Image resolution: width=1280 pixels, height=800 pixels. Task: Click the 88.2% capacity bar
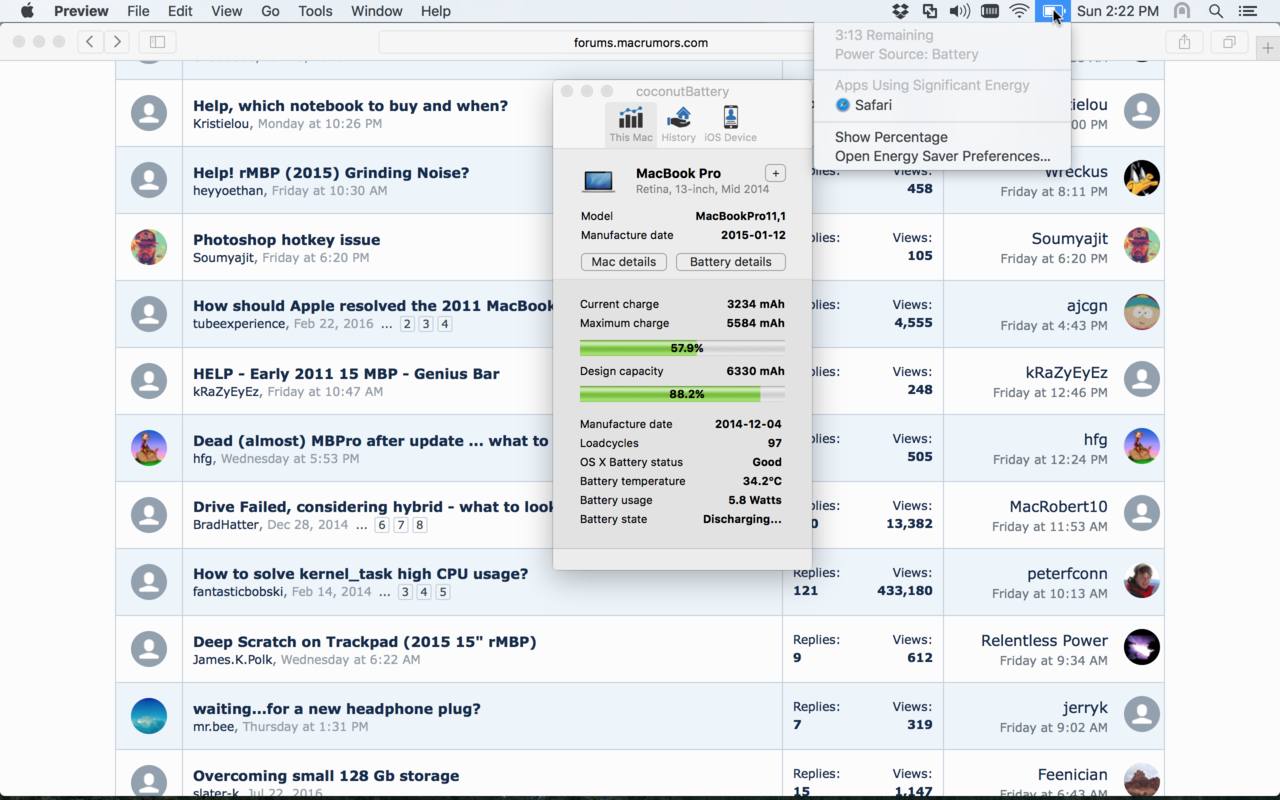[x=682, y=394]
